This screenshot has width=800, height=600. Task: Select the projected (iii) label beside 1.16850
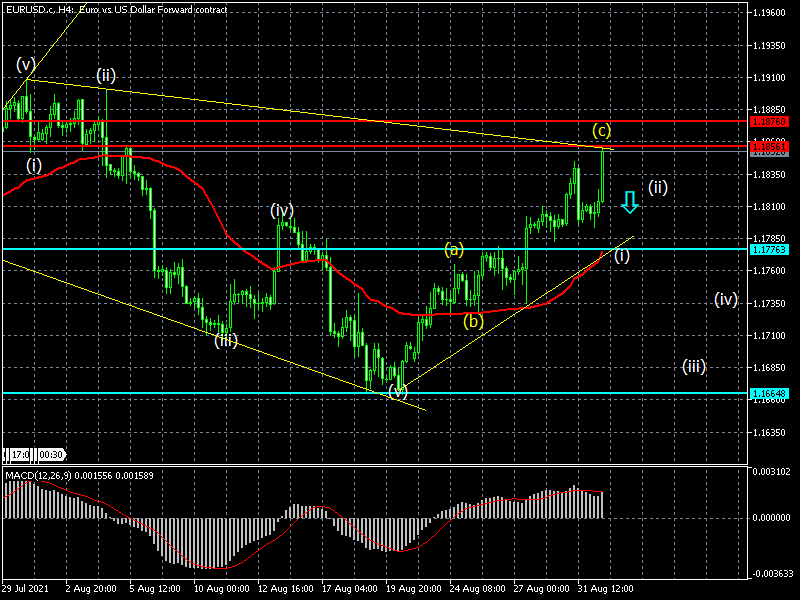coord(694,366)
